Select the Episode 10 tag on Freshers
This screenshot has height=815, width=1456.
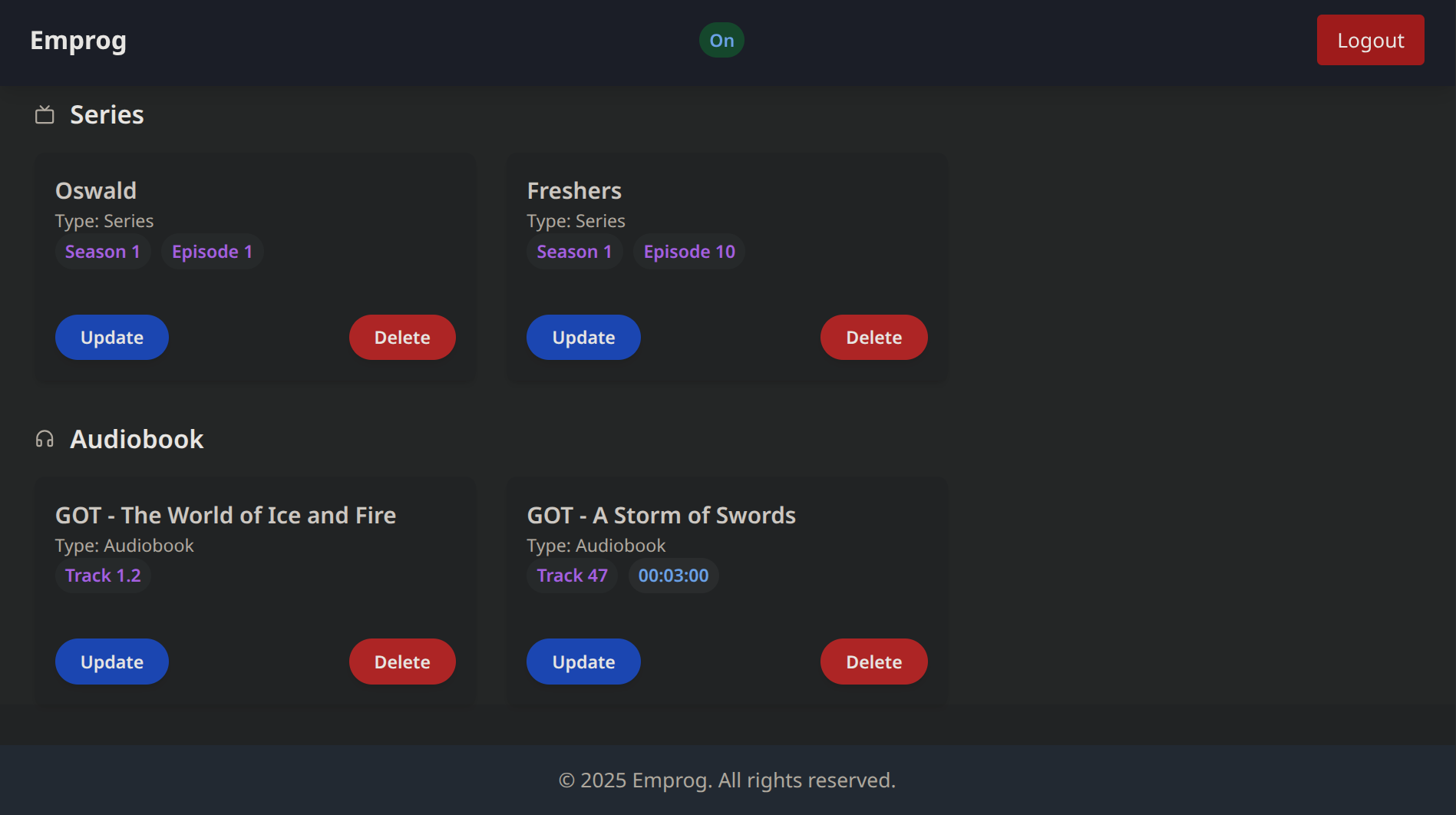pyautogui.click(x=689, y=252)
